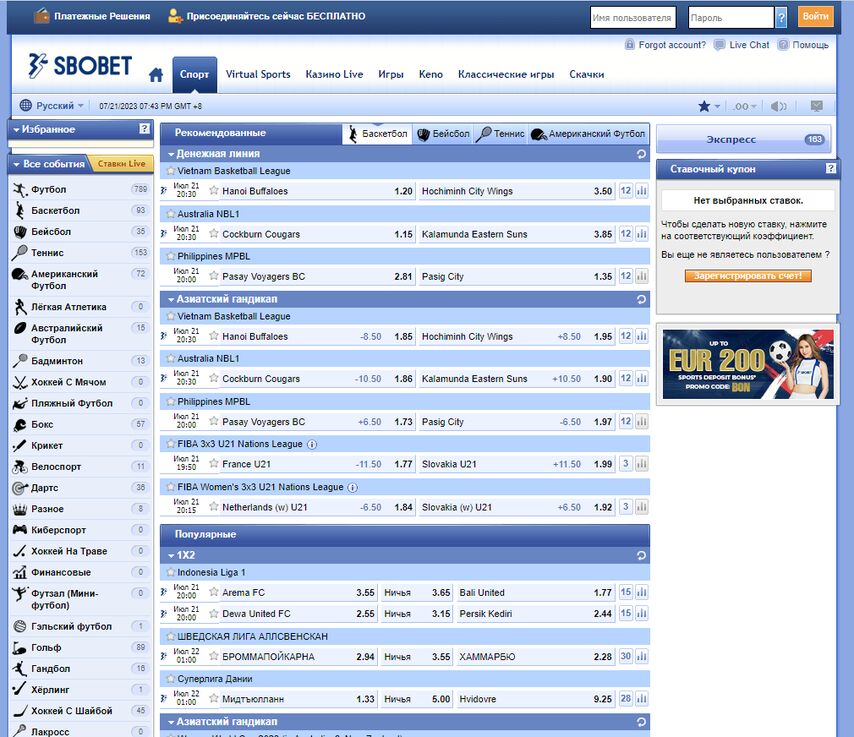Toggle the sound speaker icon
854x737 pixels.
point(778,106)
